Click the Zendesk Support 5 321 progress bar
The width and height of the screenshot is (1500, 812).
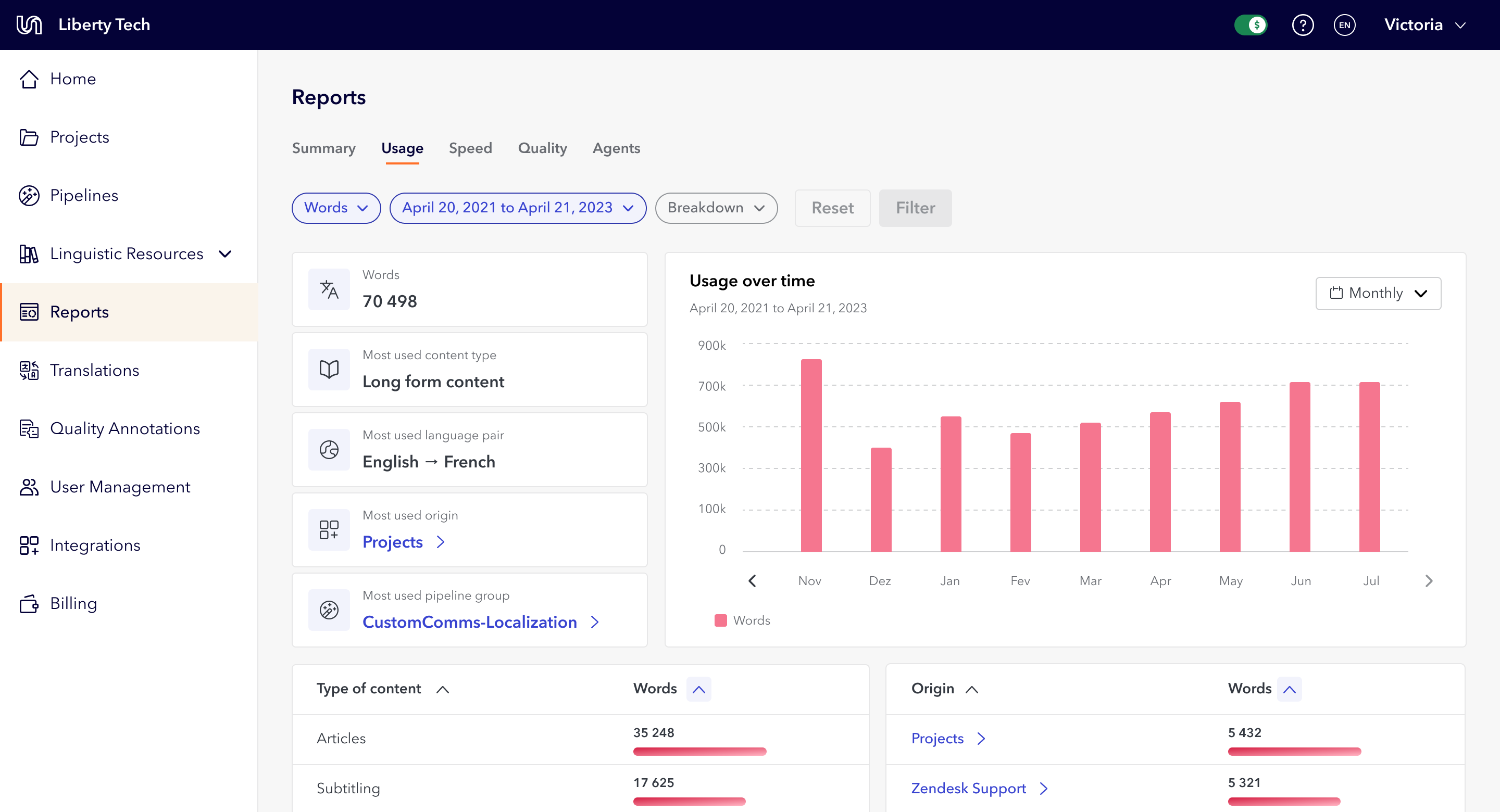(x=1284, y=802)
